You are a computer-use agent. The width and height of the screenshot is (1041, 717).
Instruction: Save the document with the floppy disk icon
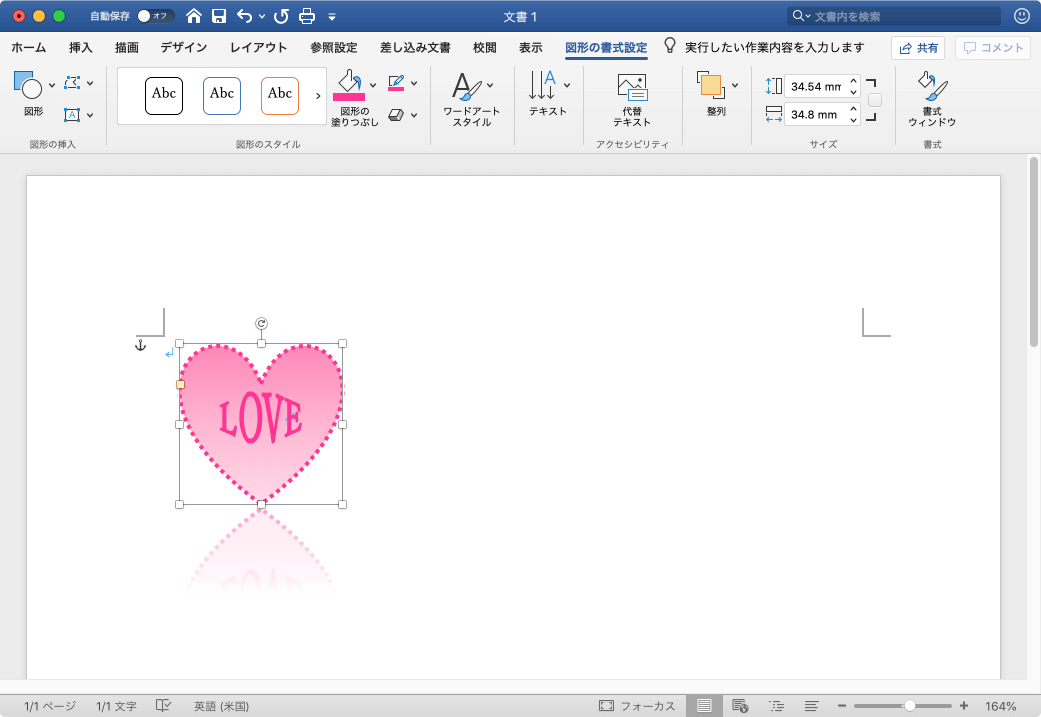tap(218, 16)
